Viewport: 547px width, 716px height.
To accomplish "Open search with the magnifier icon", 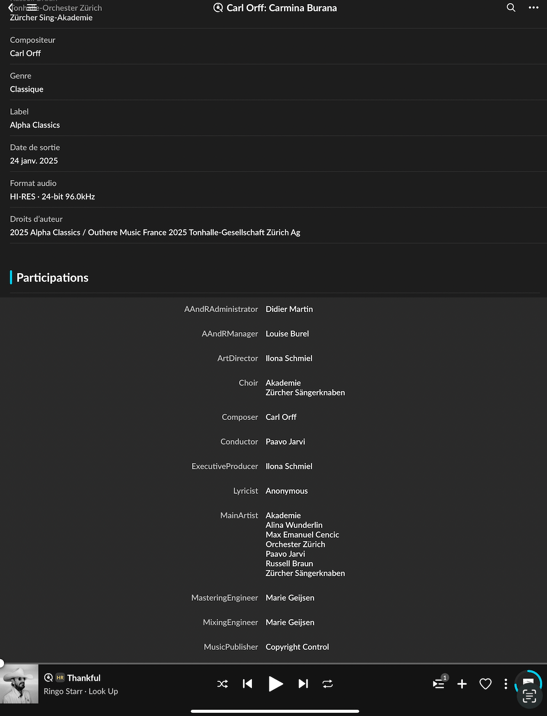I will click(511, 7).
